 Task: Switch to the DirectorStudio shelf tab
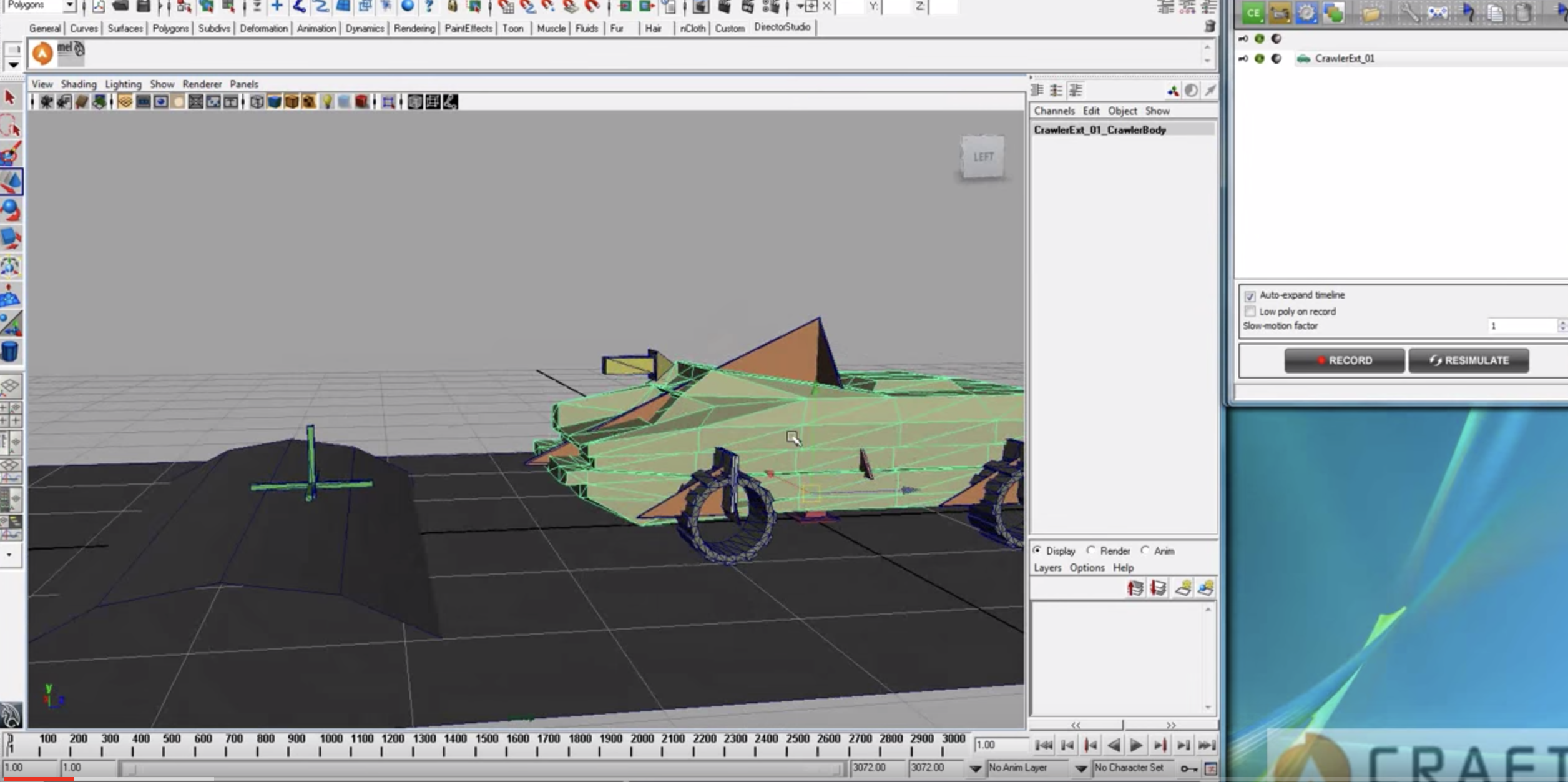782,27
